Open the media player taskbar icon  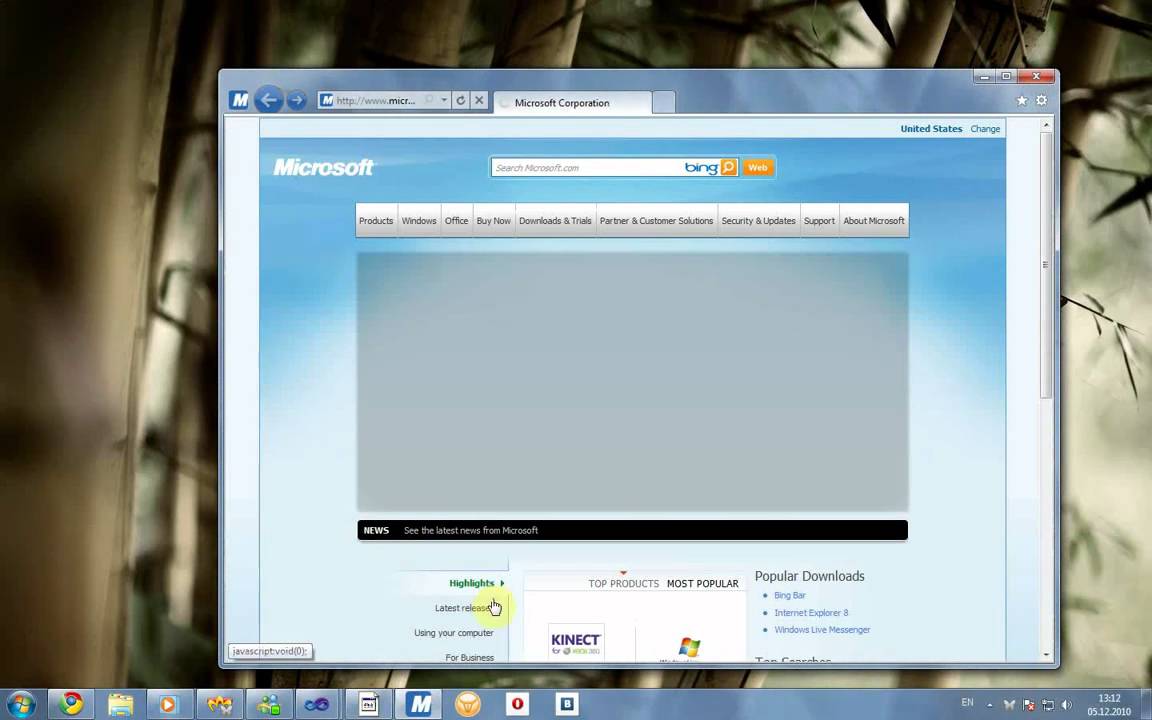(x=169, y=704)
